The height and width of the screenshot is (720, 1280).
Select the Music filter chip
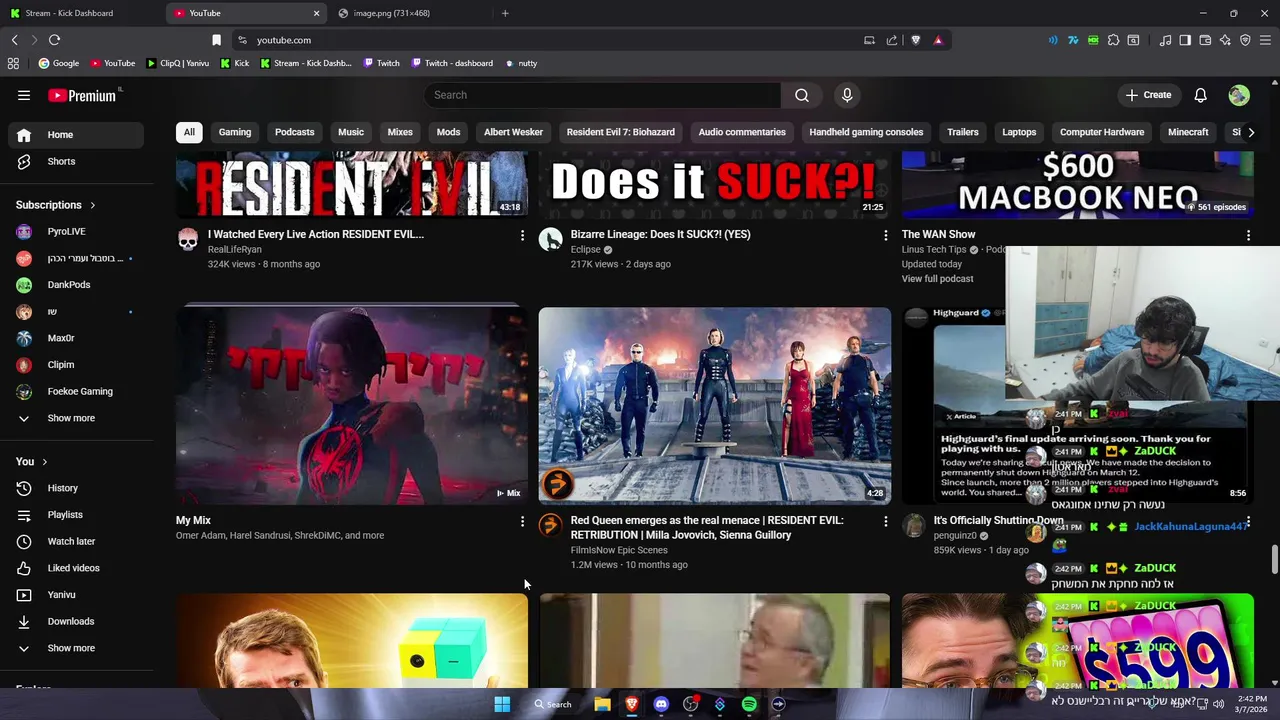351,132
